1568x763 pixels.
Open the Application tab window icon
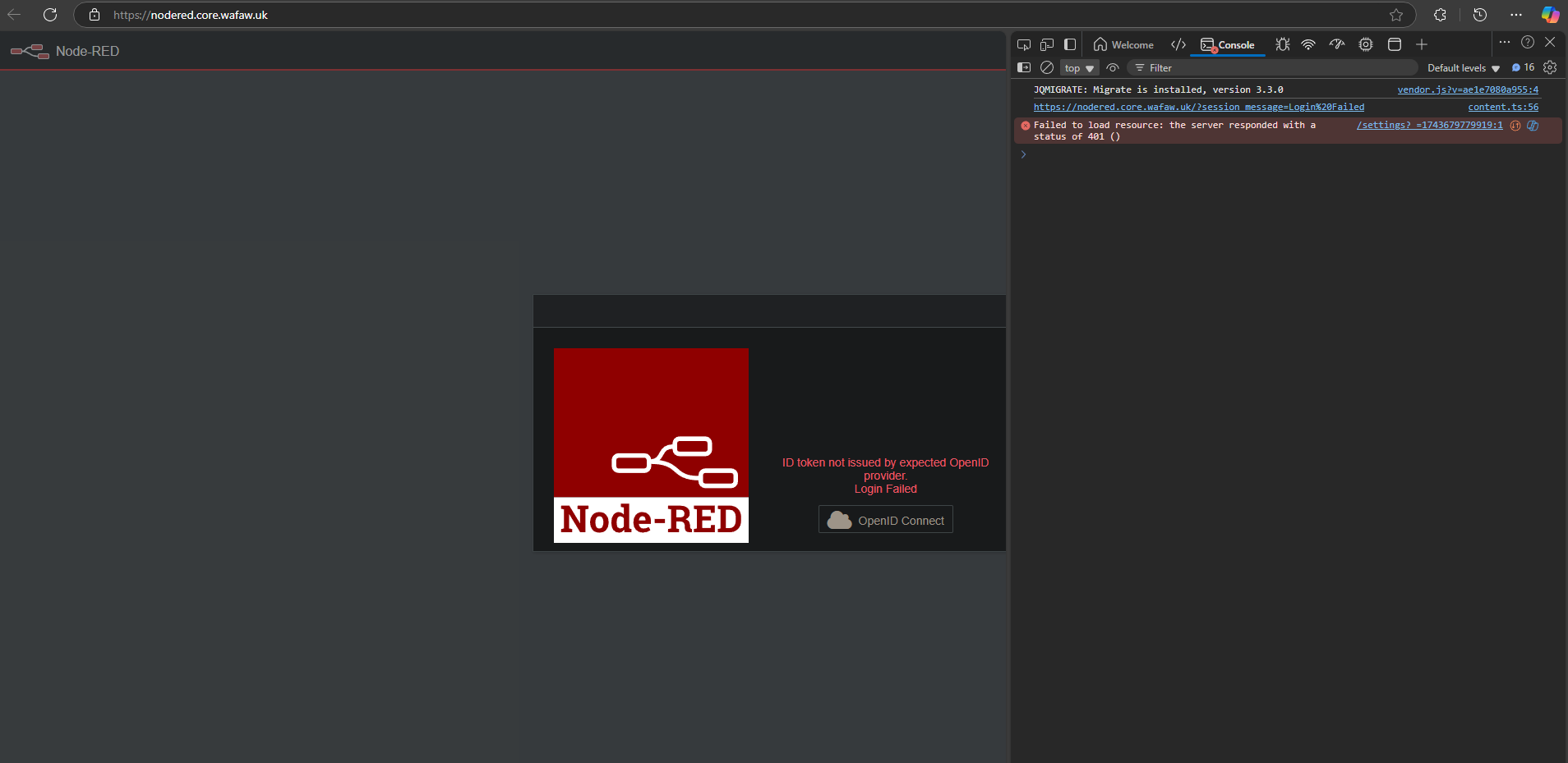click(x=1395, y=44)
